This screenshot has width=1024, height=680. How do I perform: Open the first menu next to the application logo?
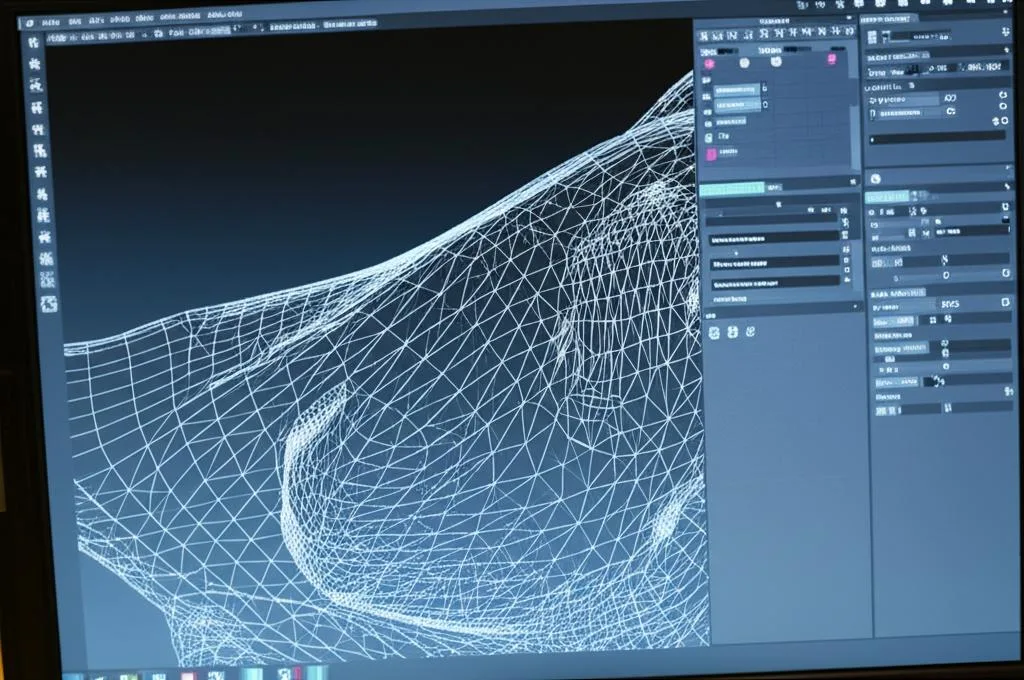pos(50,23)
